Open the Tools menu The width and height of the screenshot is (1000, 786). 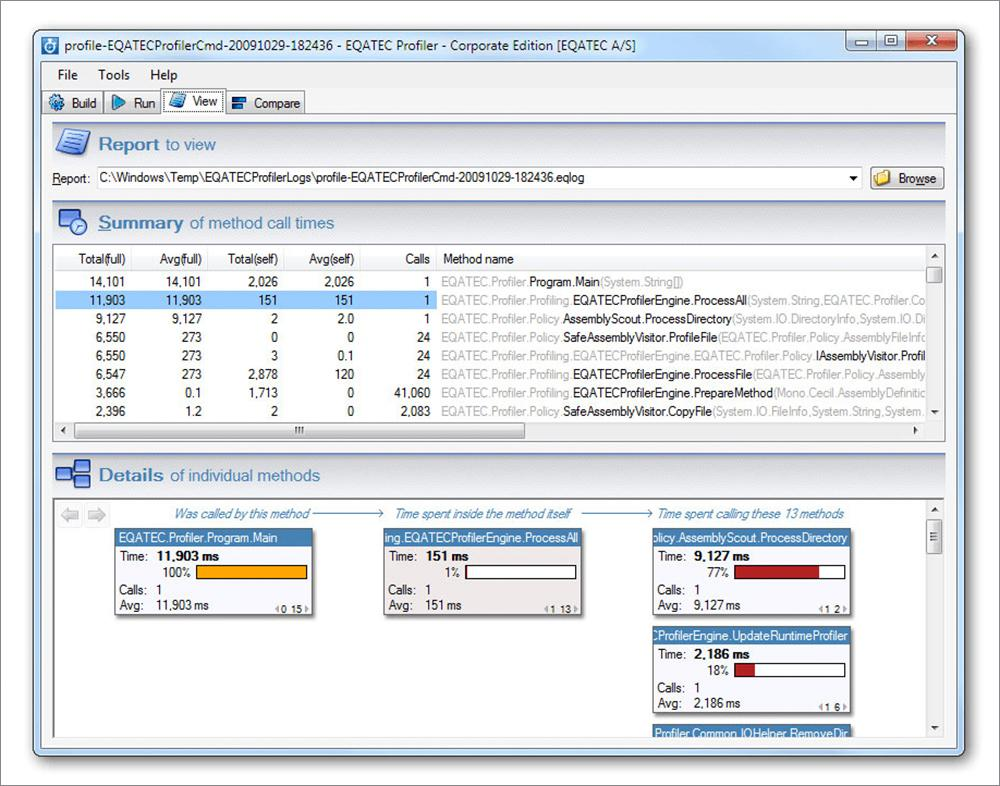114,75
